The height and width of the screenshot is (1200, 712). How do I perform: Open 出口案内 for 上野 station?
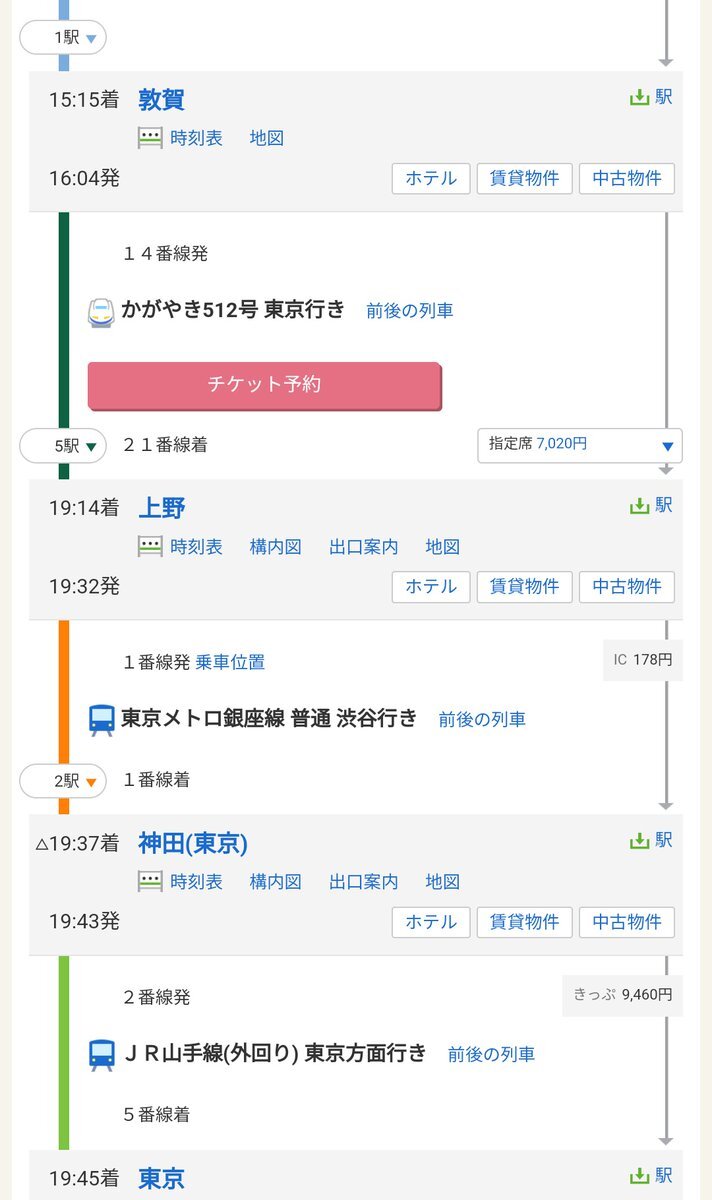tap(364, 547)
